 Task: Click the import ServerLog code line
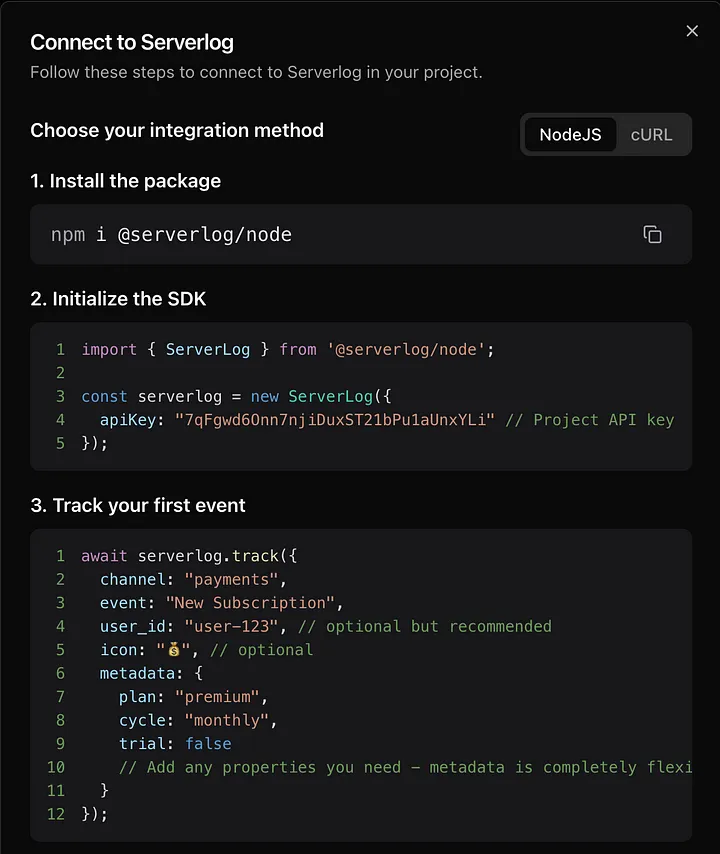[x=288, y=350]
